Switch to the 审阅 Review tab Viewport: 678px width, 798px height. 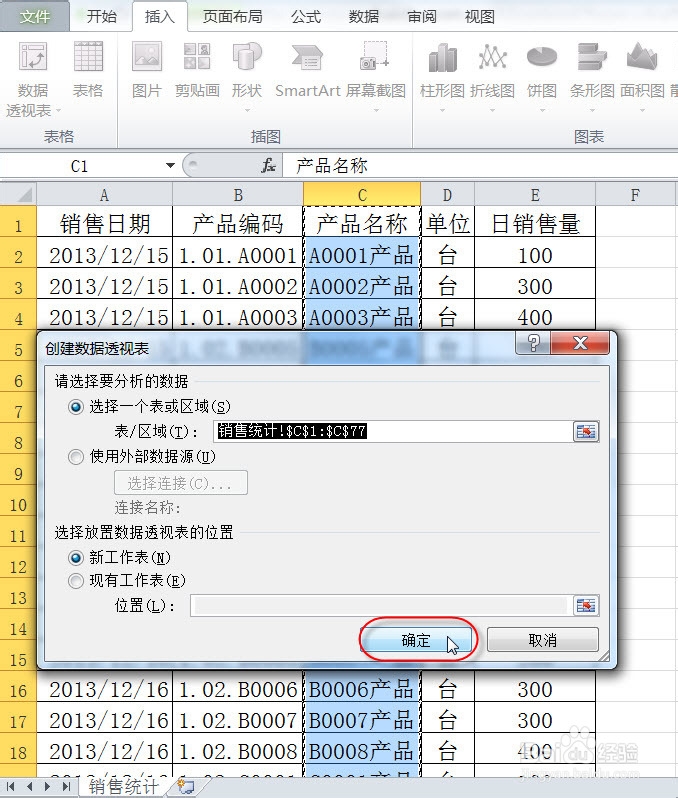pyautogui.click(x=421, y=16)
